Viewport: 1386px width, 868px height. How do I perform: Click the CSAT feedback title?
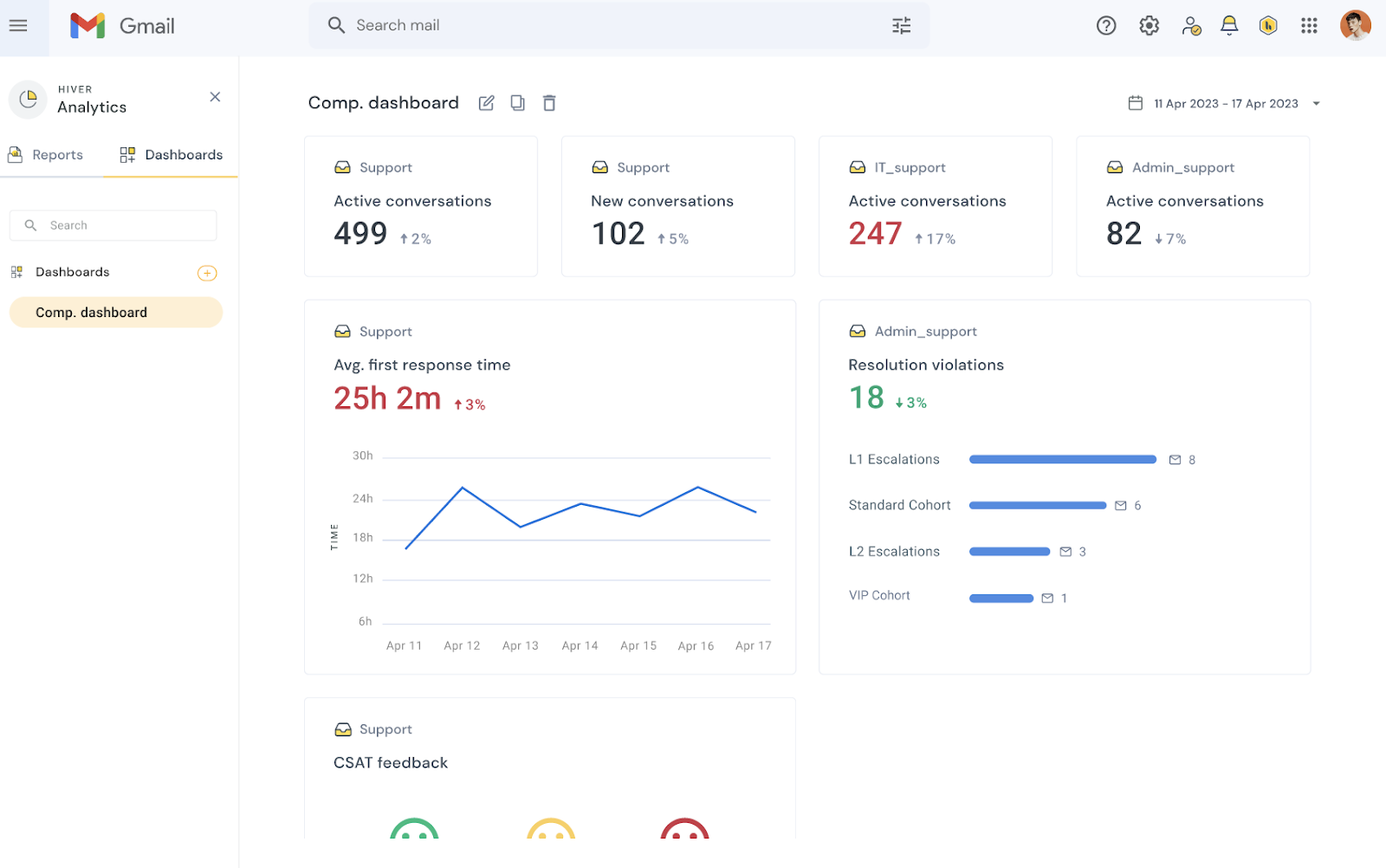point(391,763)
